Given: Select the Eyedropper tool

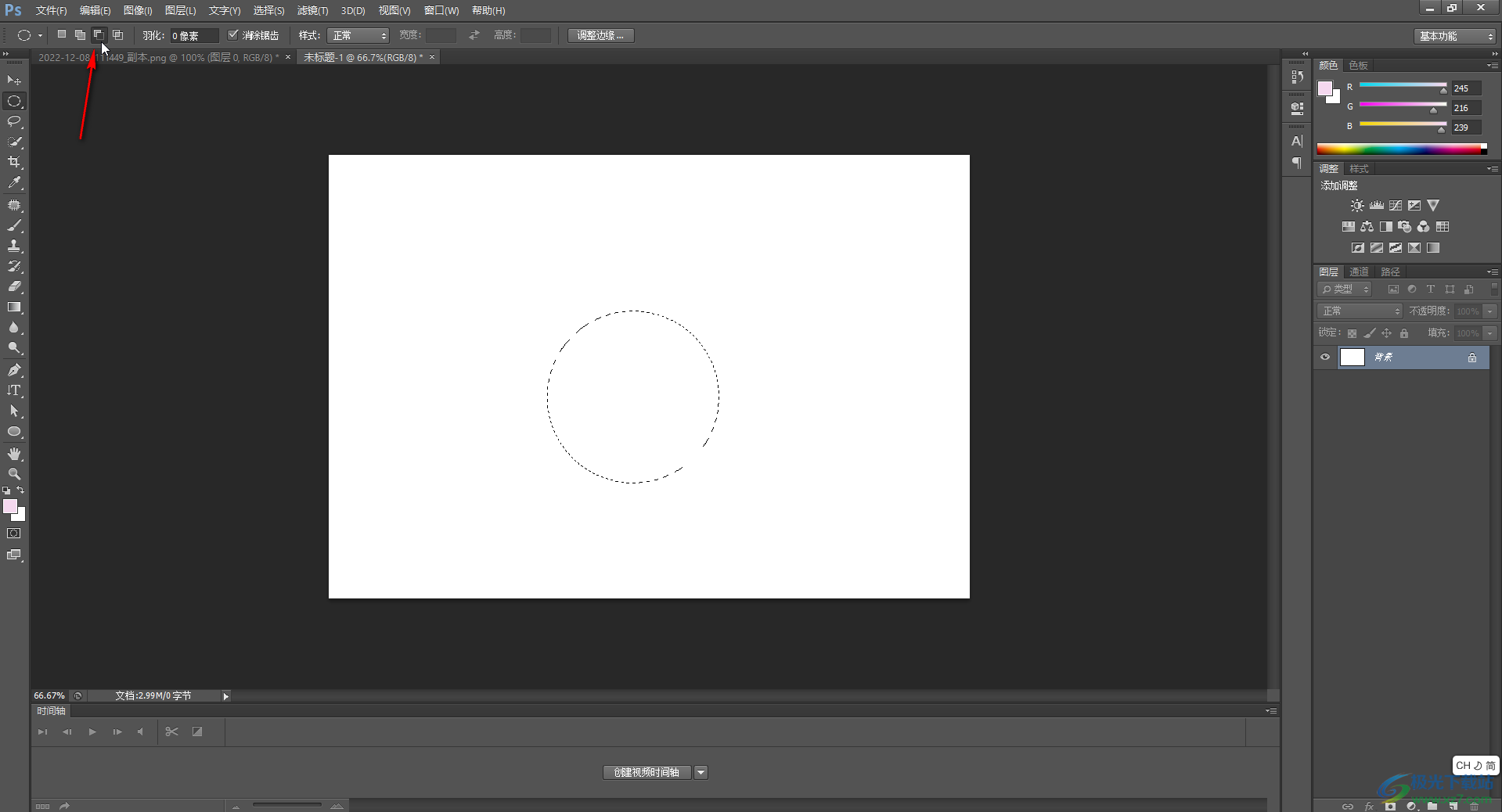Looking at the screenshot, I should click(14, 182).
